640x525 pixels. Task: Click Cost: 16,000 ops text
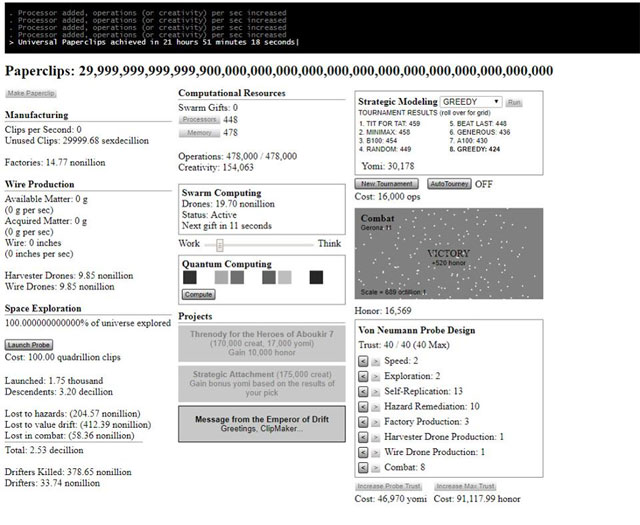click(x=387, y=197)
